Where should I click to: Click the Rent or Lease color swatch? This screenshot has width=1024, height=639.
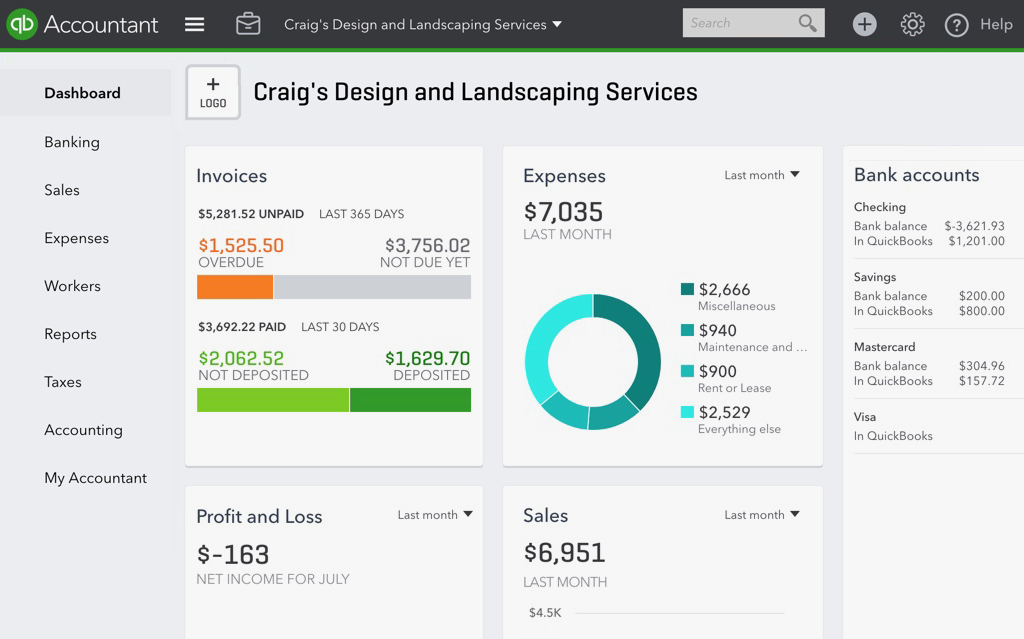(x=687, y=370)
